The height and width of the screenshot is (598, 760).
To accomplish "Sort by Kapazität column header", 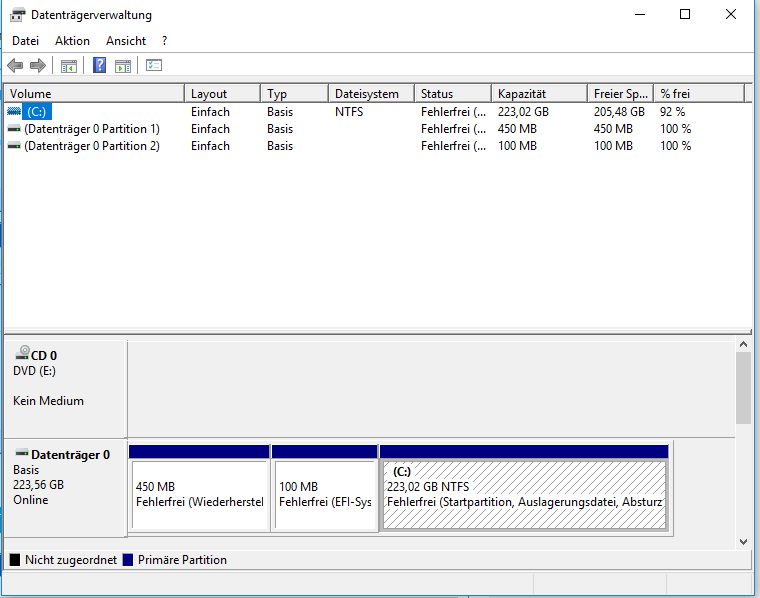I will click(x=539, y=94).
